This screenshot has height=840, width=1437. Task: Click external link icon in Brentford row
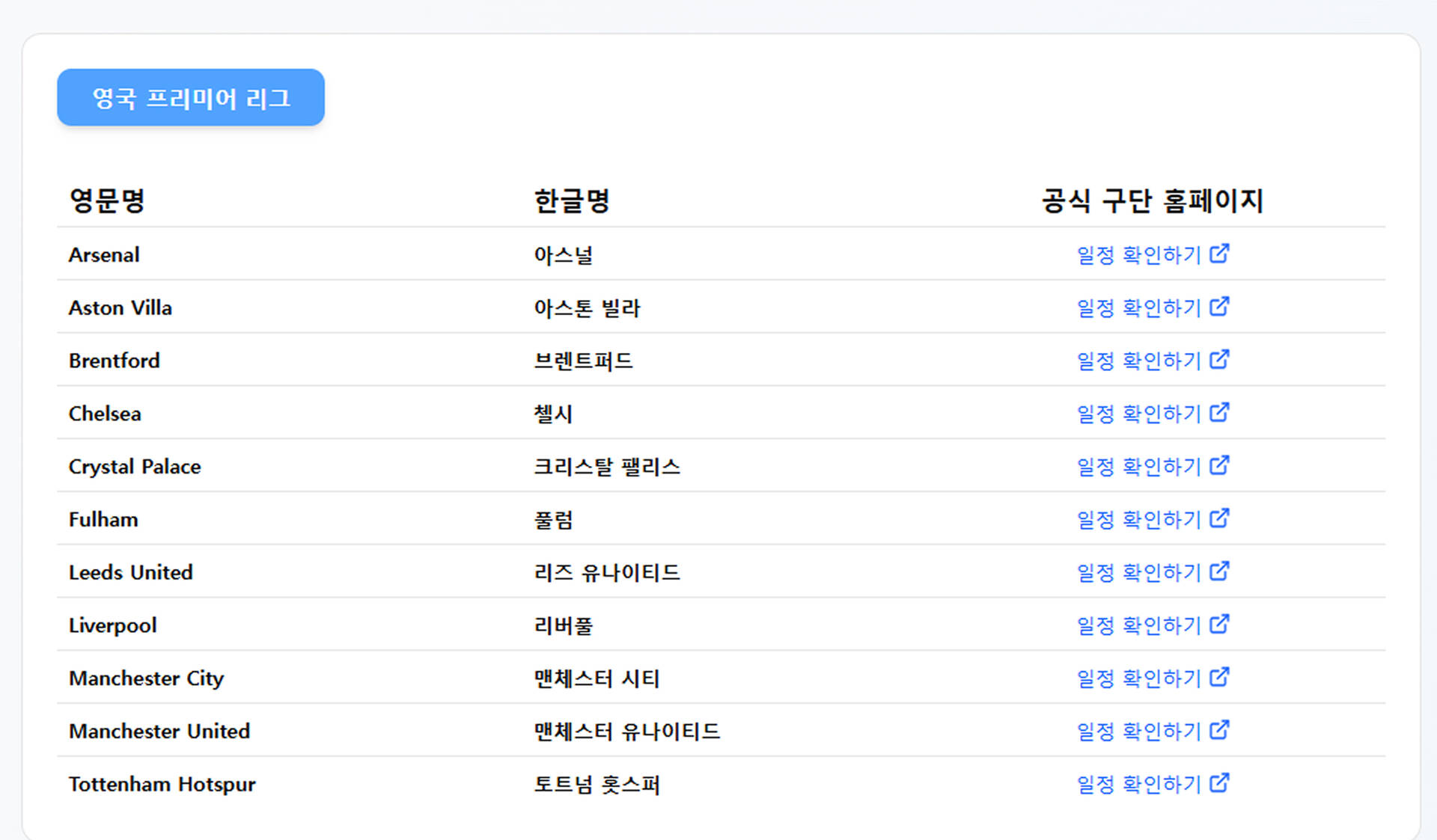click(x=1219, y=360)
